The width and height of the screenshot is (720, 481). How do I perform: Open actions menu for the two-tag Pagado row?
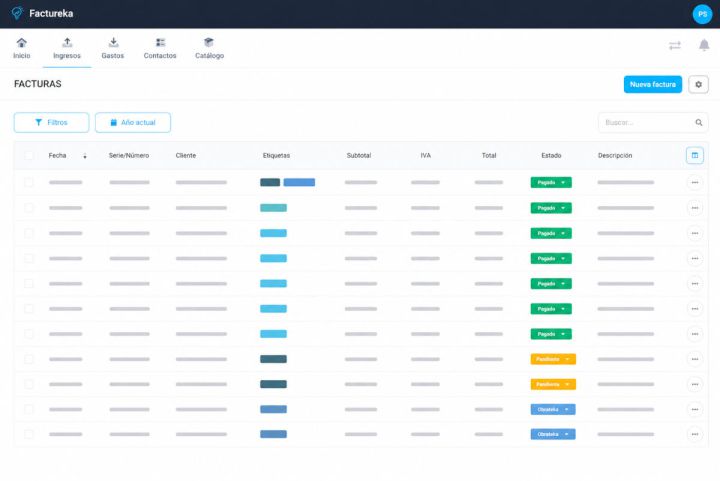click(695, 183)
